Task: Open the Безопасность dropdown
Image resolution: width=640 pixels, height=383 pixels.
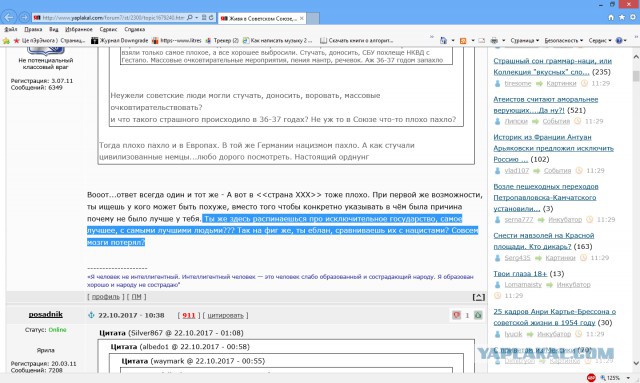Action: [564, 40]
